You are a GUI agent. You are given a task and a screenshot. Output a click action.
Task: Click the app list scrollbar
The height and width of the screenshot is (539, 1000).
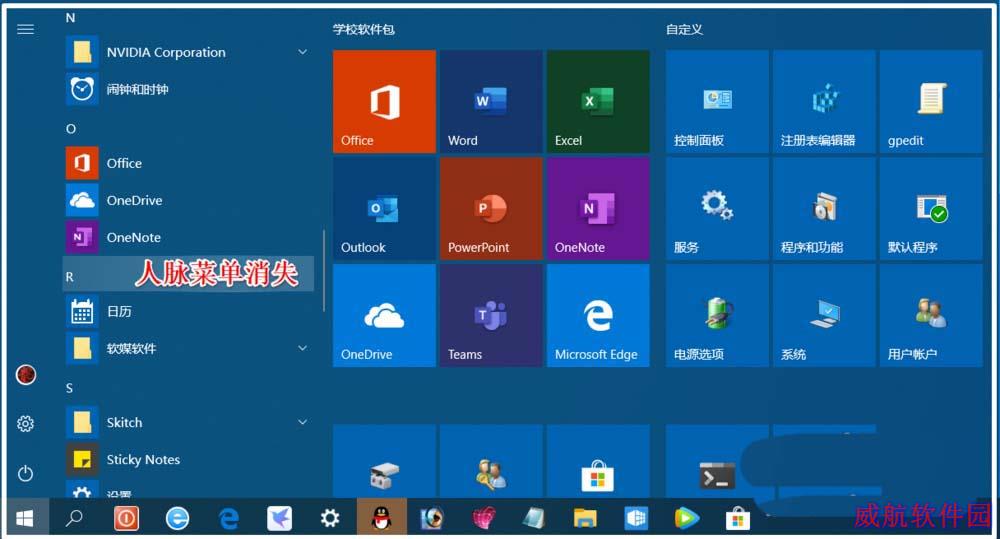coord(324,271)
